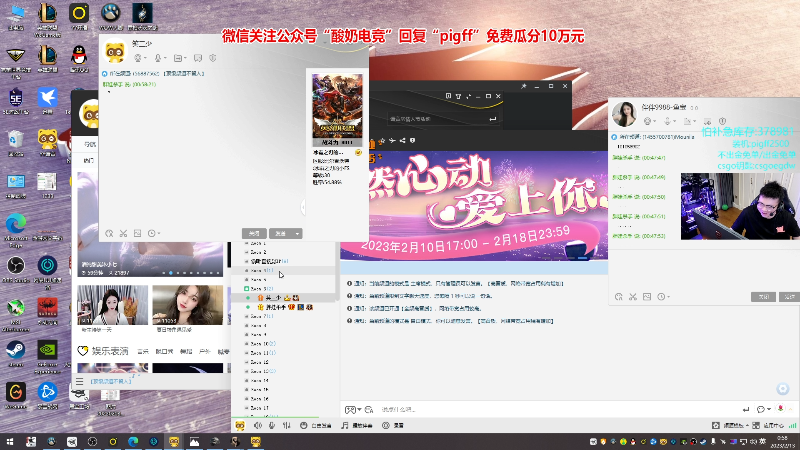Screen dimensions: 800x450
Task: Select the Zero 10 channel in the tree
Action: click(263, 344)
